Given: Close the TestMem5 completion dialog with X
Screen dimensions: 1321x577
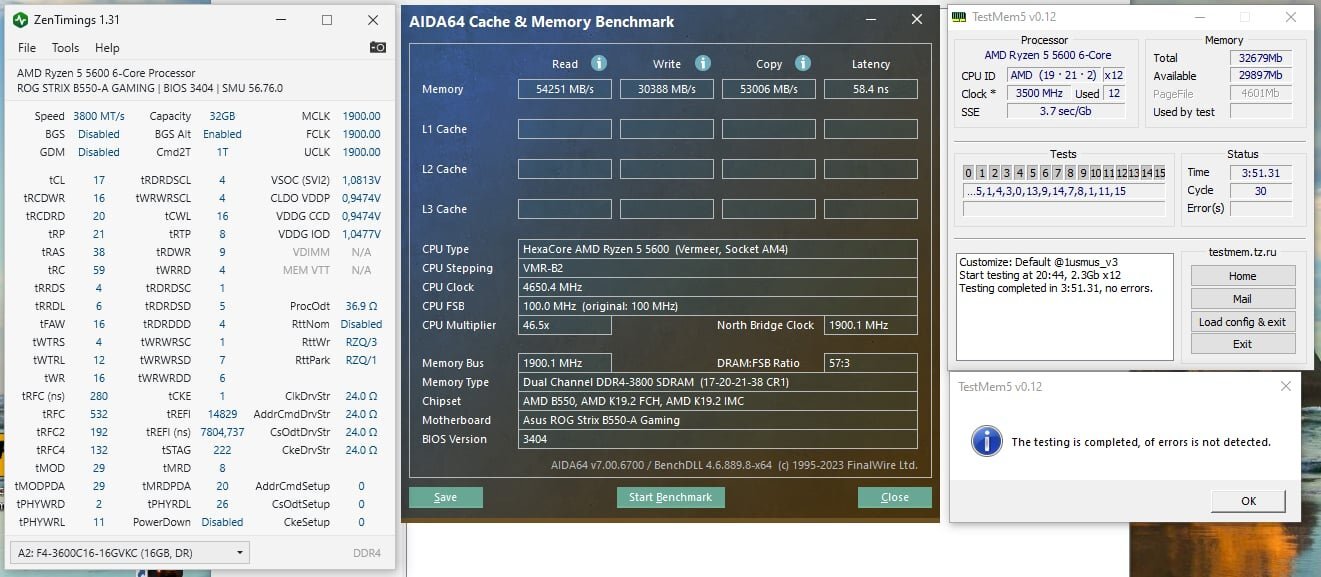Looking at the screenshot, I should tap(1286, 387).
